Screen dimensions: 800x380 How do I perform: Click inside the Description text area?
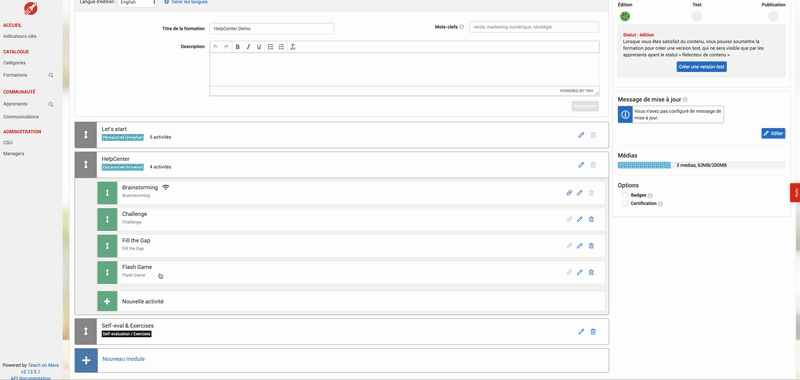click(405, 69)
